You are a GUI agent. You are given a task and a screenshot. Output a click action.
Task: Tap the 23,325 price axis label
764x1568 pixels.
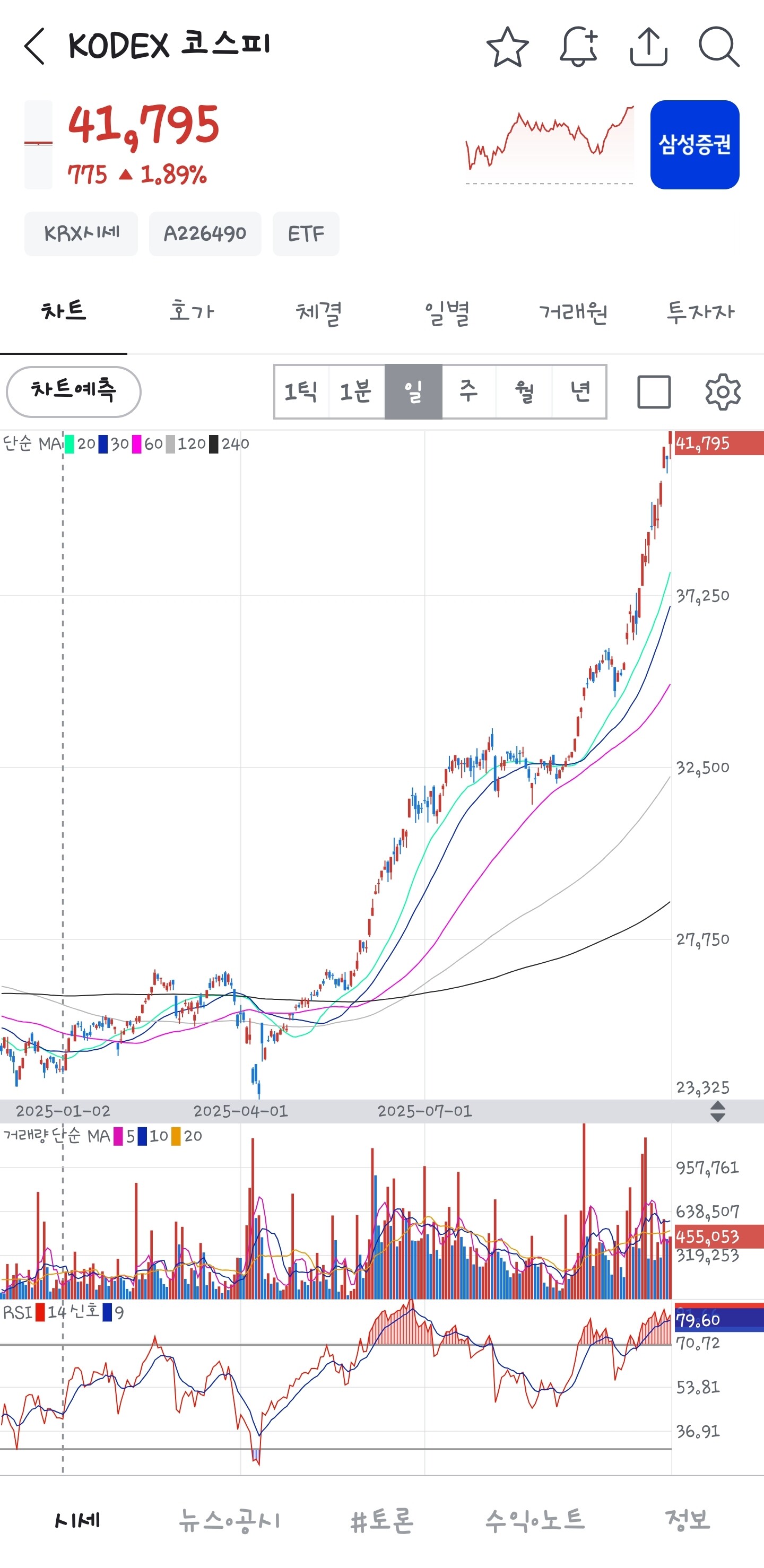[x=703, y=1088]
